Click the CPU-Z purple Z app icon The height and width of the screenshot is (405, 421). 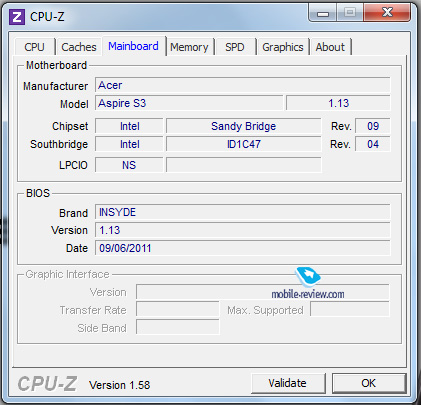(17, 17)
